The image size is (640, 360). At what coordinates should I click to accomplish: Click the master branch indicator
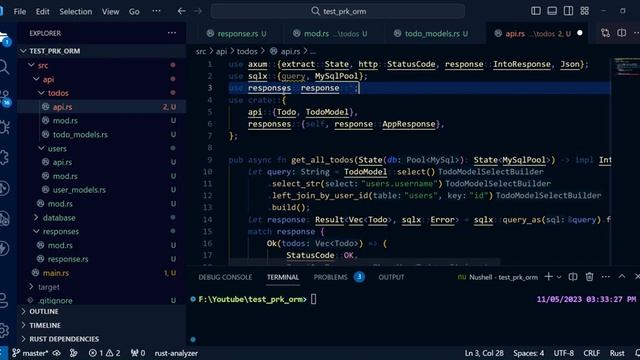click(x=31, y=353)
